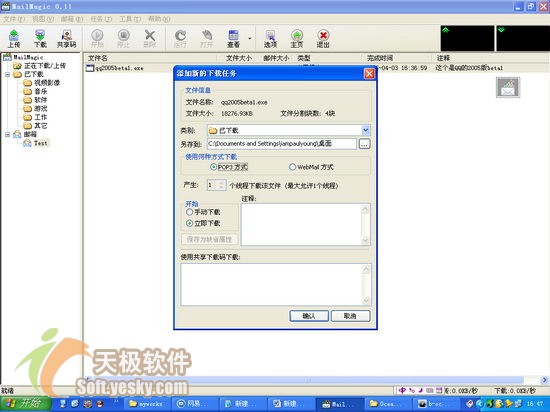Click the 注释 box scrollbar down arrow
The width and height of the screenshot is (550, 412).
(x=365, y=240)
